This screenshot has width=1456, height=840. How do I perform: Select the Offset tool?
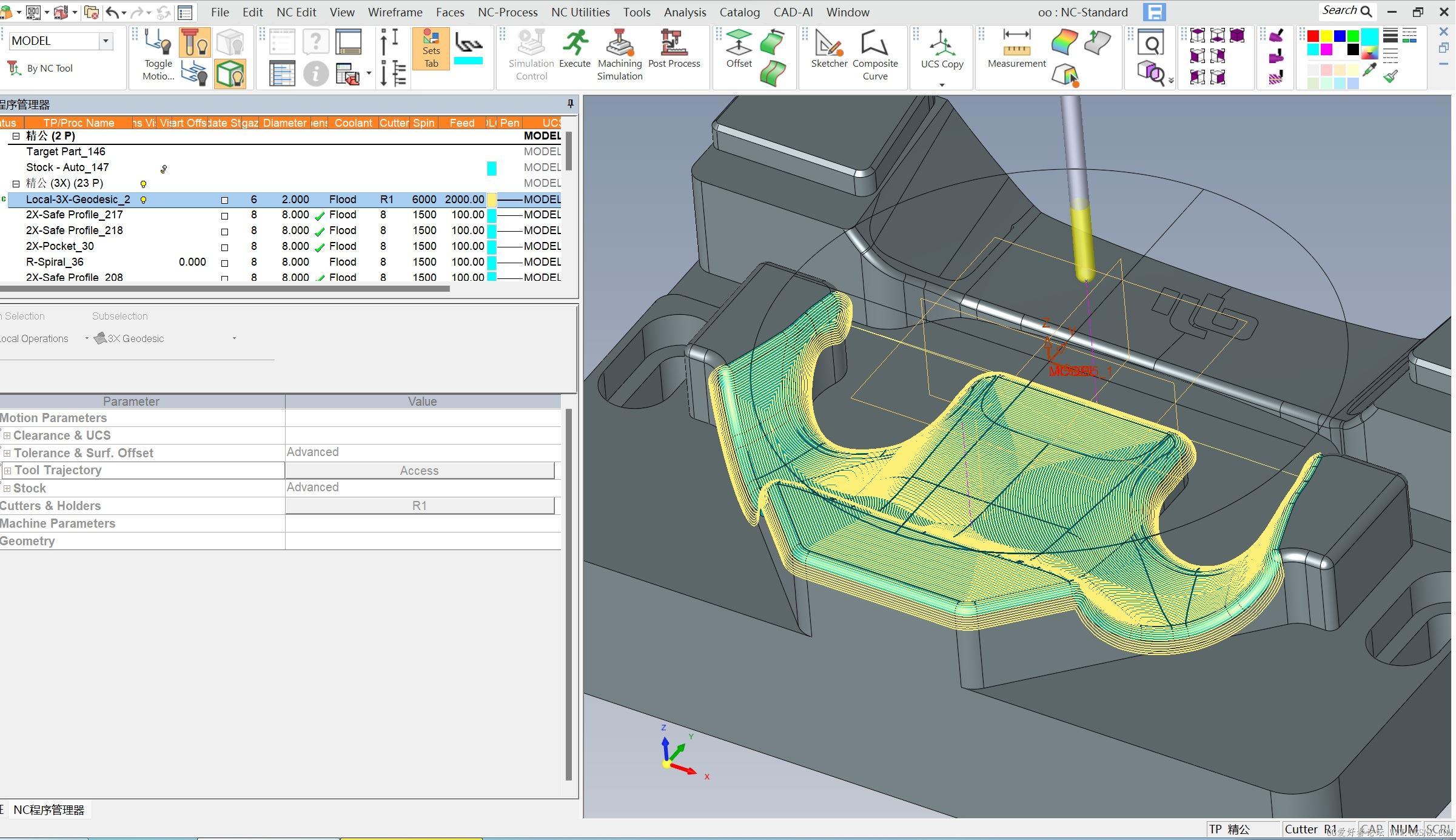739,49
